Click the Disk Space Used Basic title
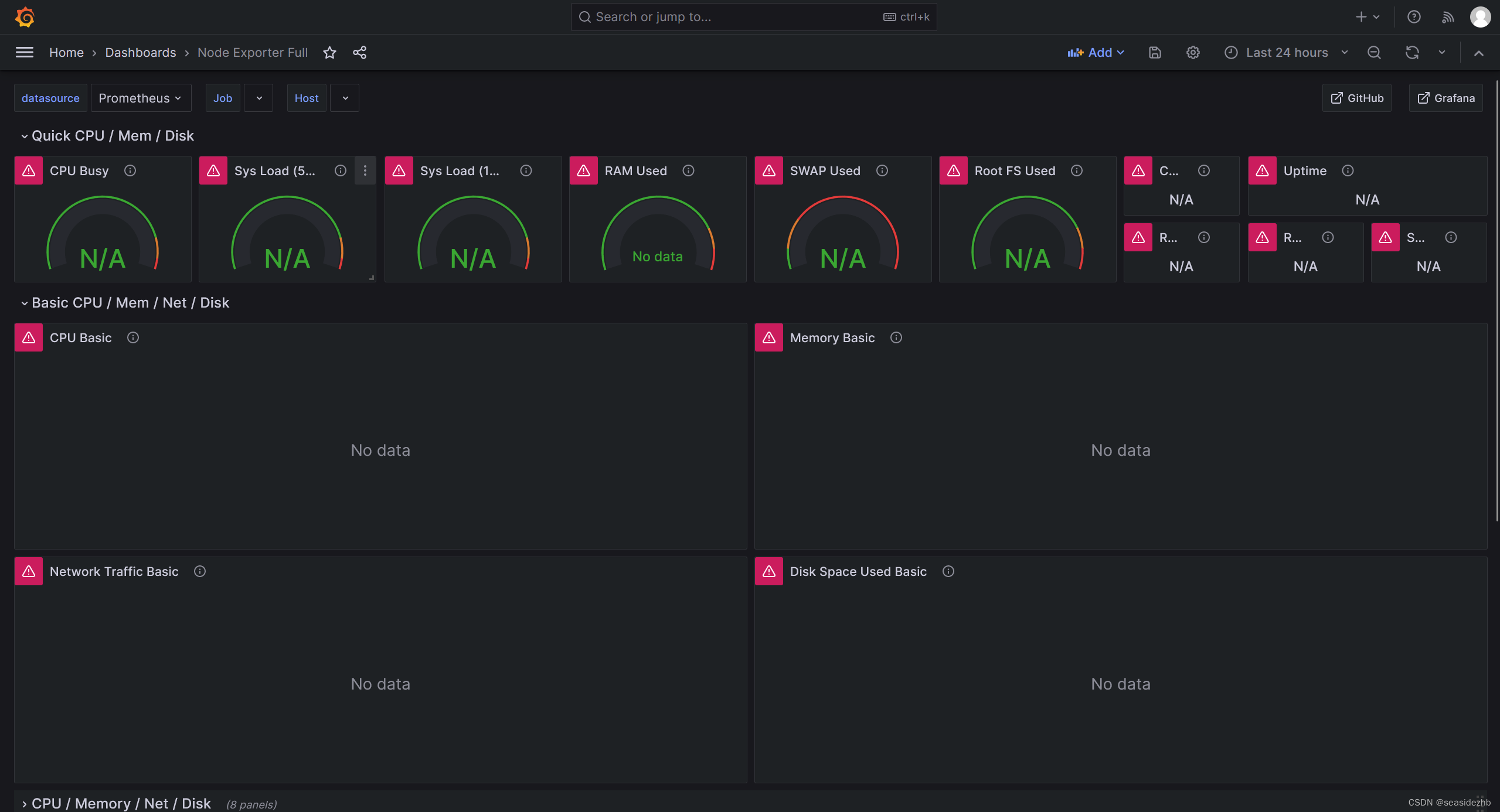The height and width of the screenshot is (812, 1500). (858, 571)
